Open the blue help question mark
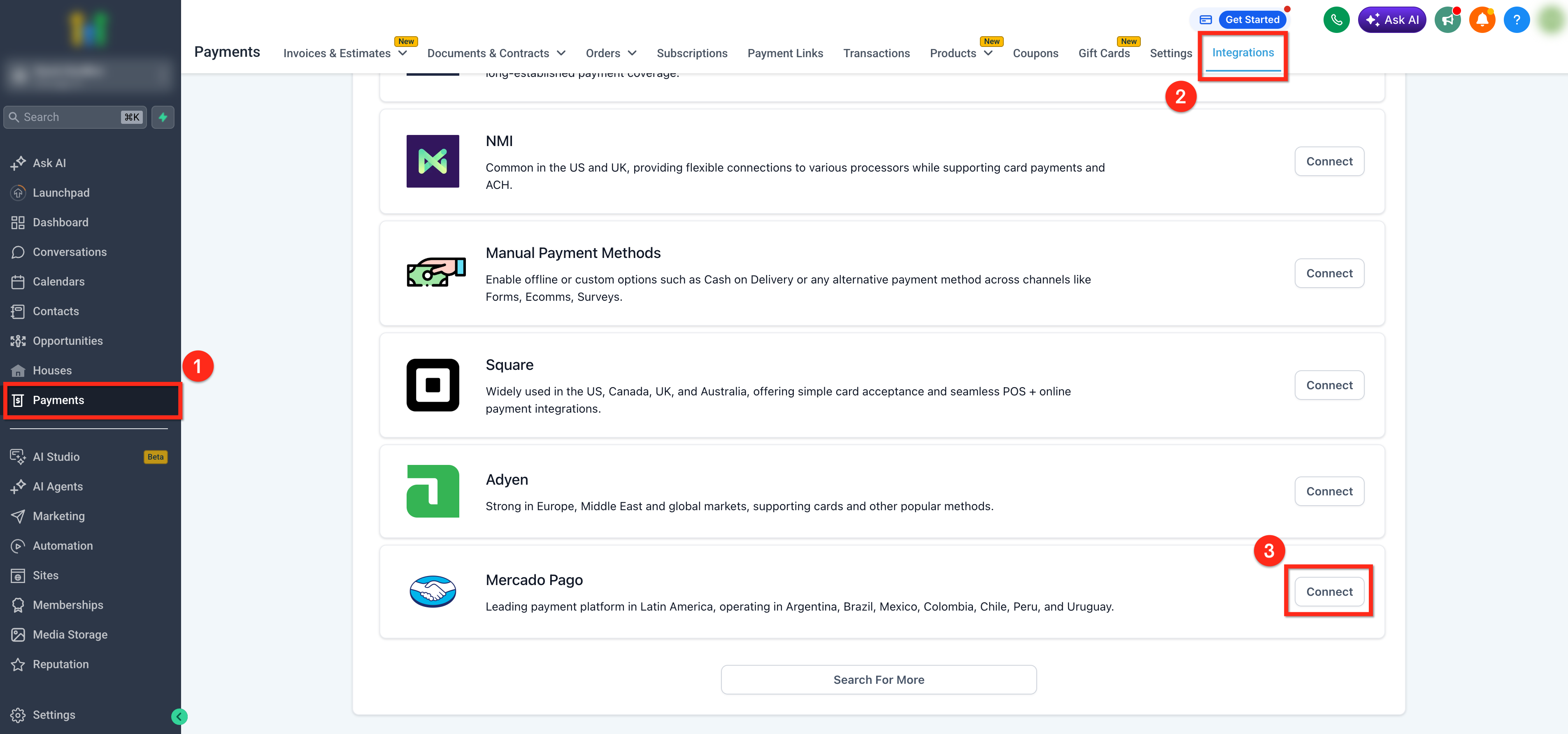 pos(1516,19)
